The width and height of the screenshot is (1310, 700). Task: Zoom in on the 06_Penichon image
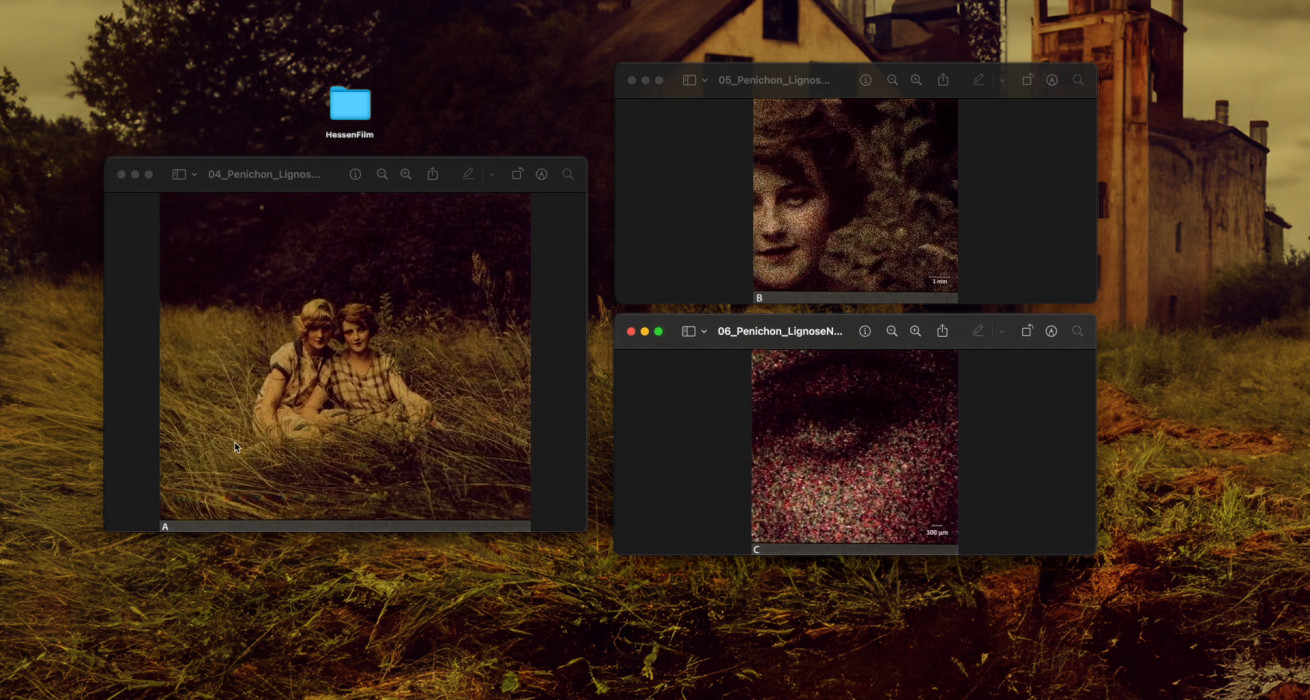point(915,331)
